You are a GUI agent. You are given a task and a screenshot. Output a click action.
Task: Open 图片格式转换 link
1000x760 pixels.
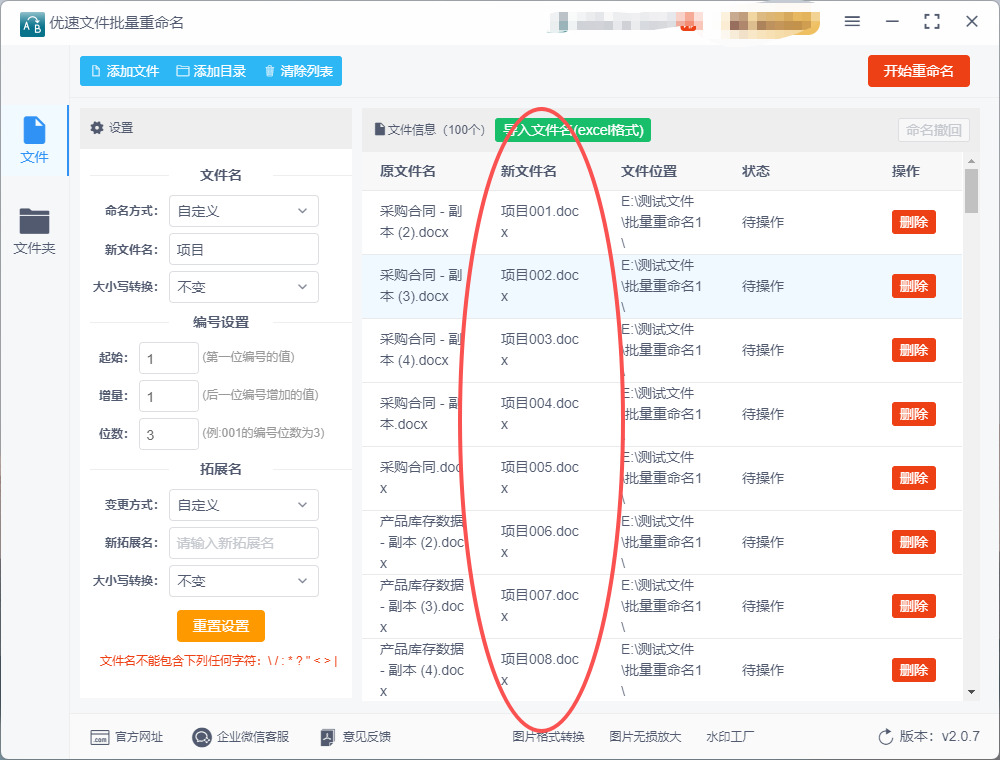(x=548, y=737)
